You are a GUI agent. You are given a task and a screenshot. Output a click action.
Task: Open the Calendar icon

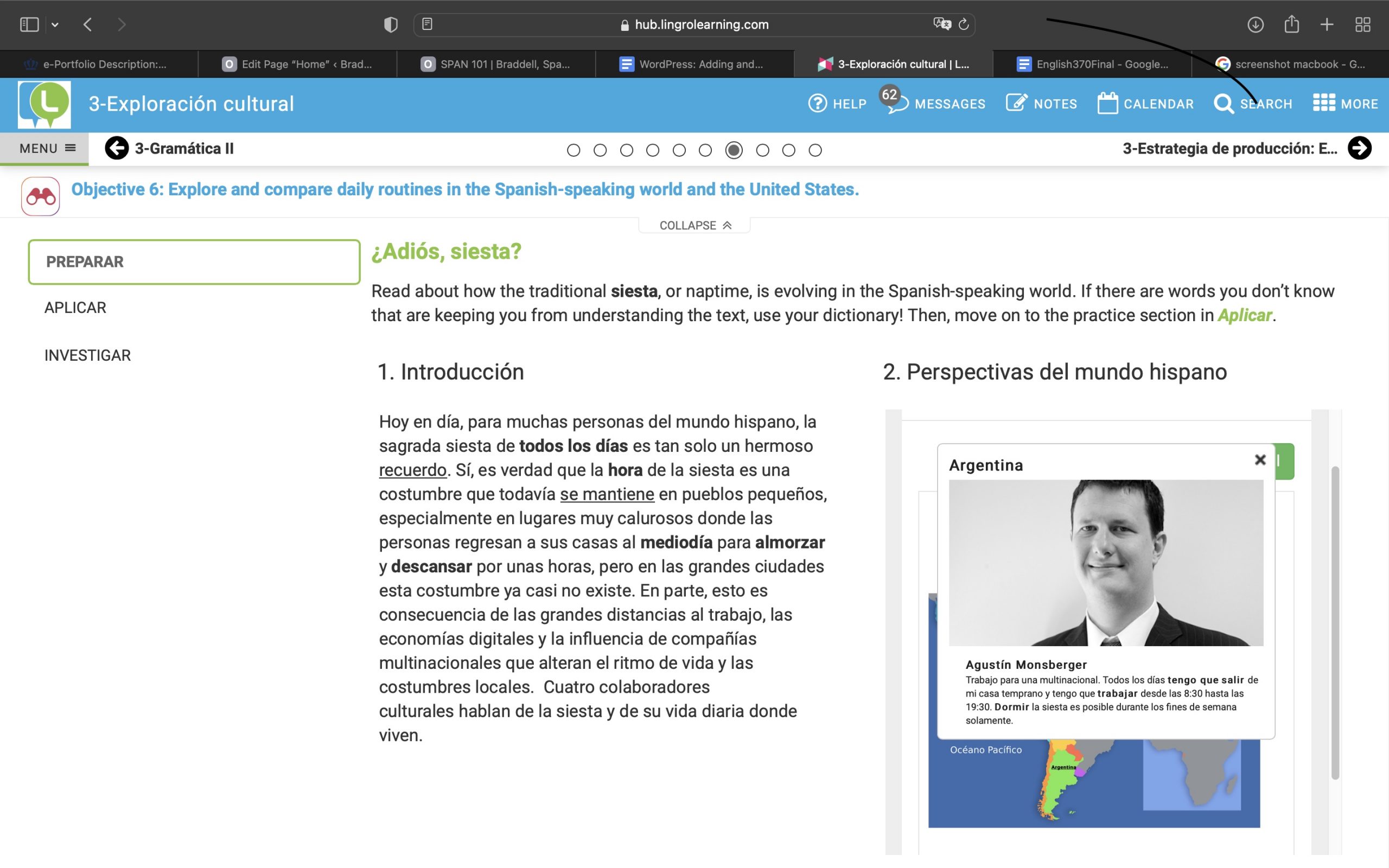(x=1107, y=103)
